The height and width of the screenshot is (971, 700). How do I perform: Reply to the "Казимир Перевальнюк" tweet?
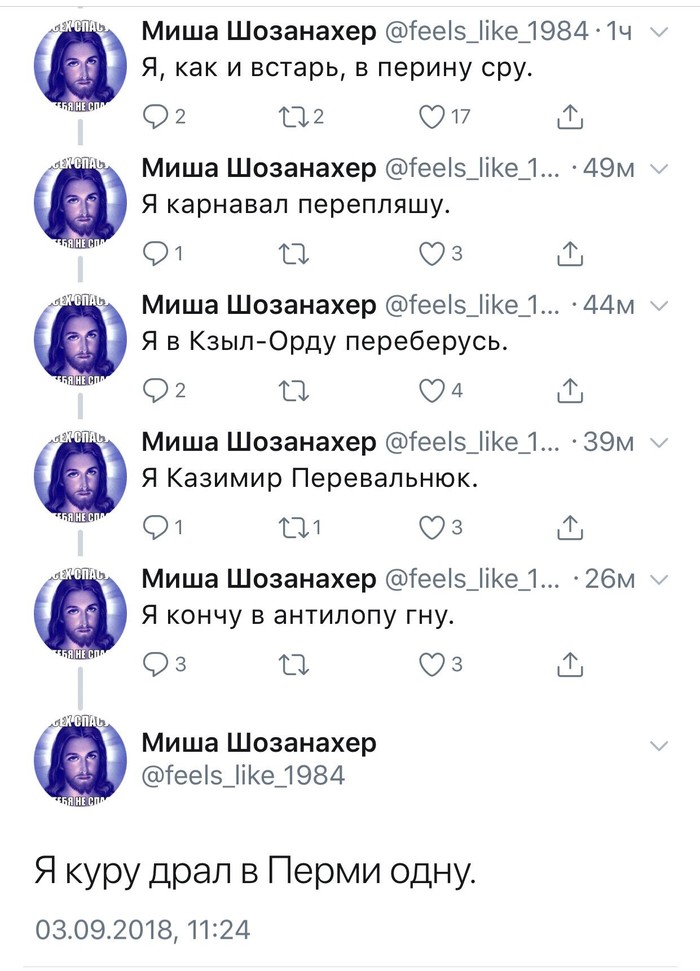(x=157, y=526)
